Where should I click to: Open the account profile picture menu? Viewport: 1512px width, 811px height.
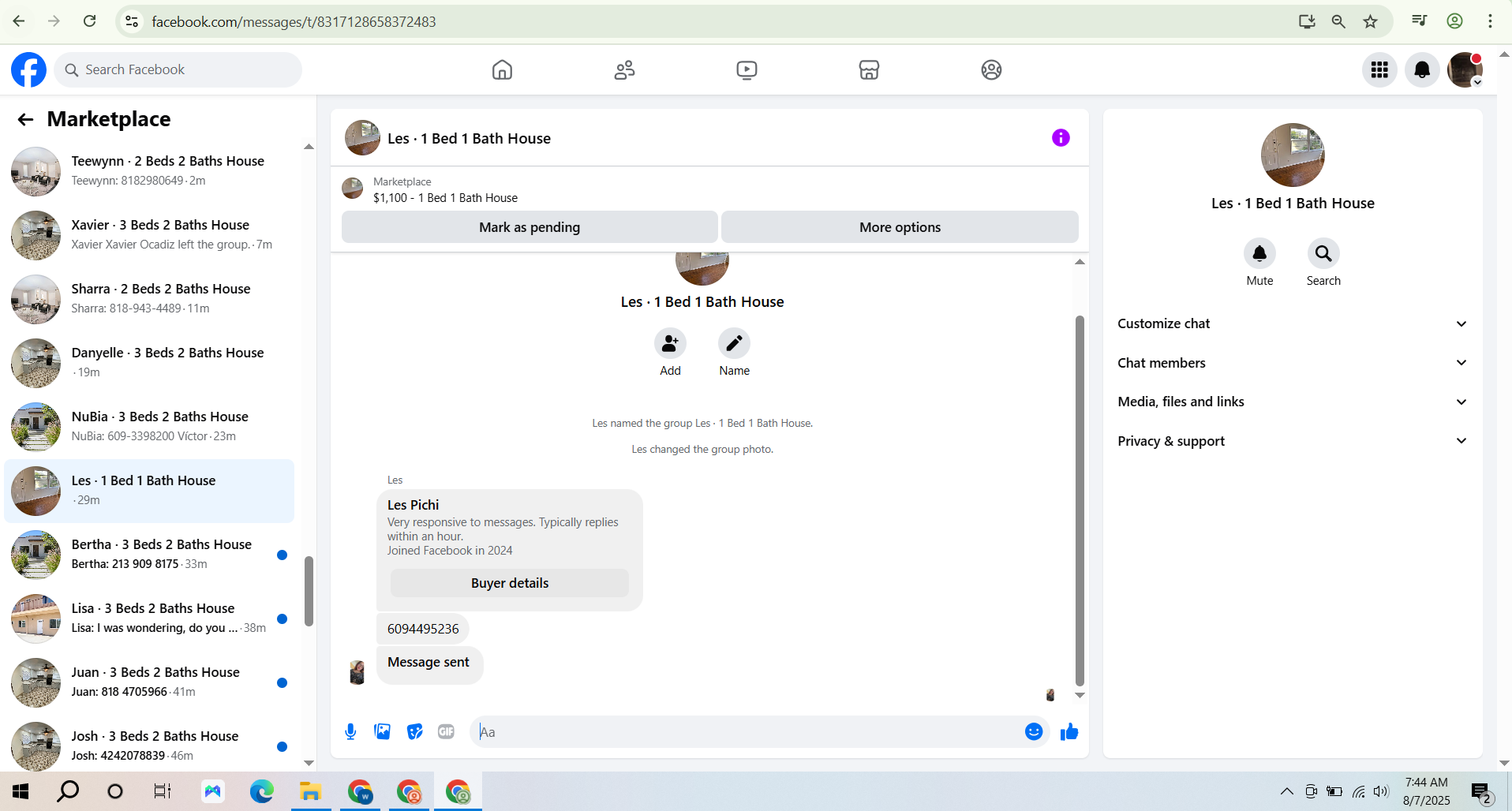pos(1465,70)
